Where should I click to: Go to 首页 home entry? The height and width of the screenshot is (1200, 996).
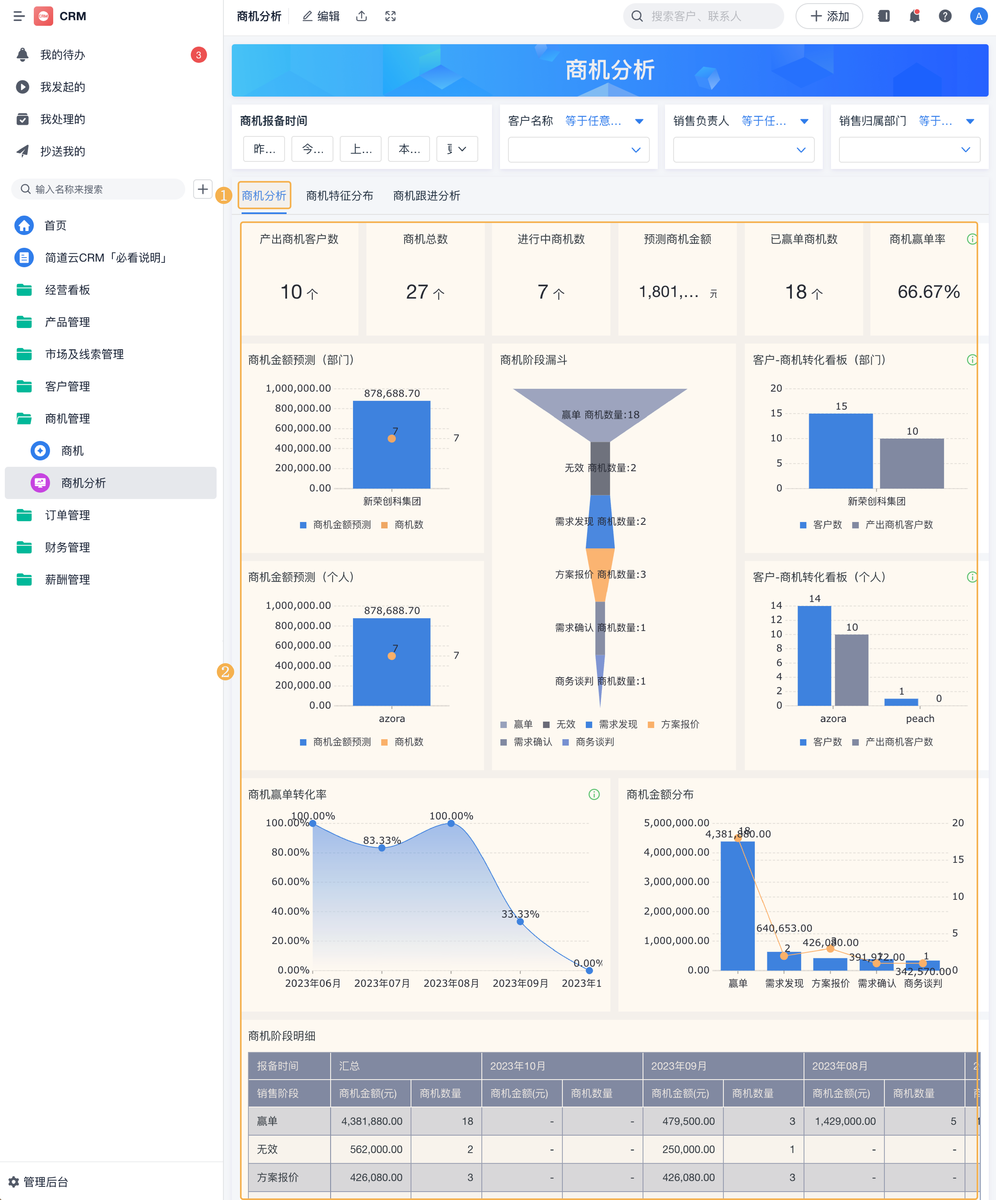[x=110, y=226]
